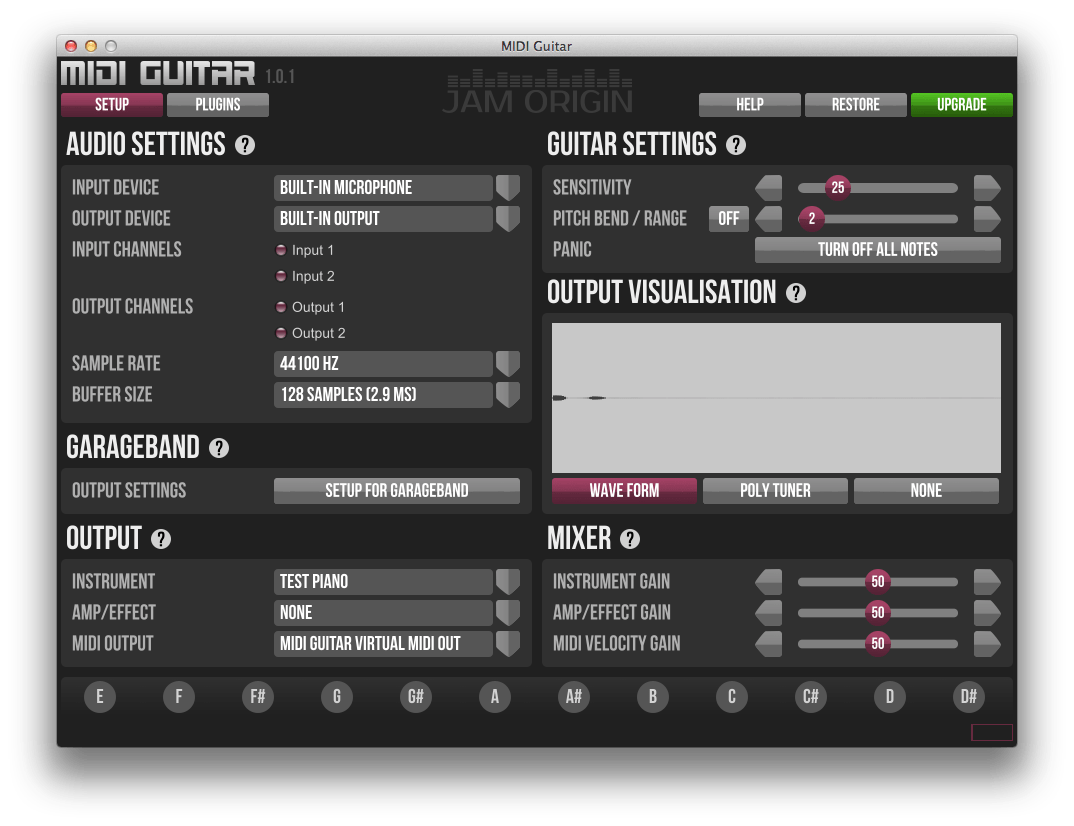Screen dimensions: 1074x826
Task: Open Guitar Settings help question mark
Action: (736, 145)
